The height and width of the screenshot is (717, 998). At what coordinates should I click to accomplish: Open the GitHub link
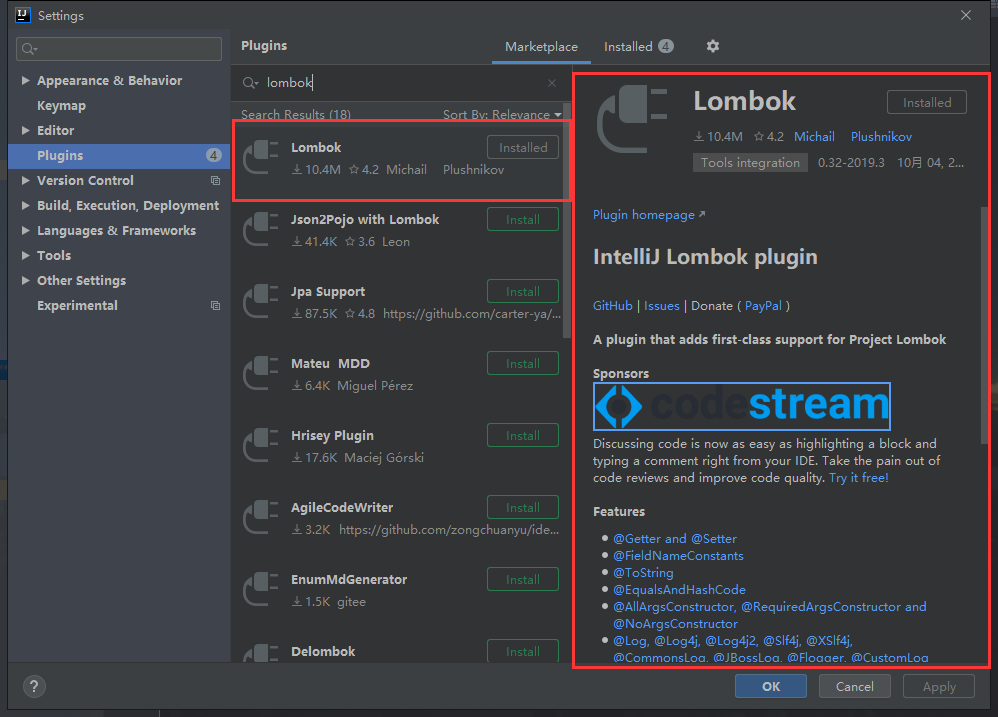pyautogui.click(x=612, y=306)
